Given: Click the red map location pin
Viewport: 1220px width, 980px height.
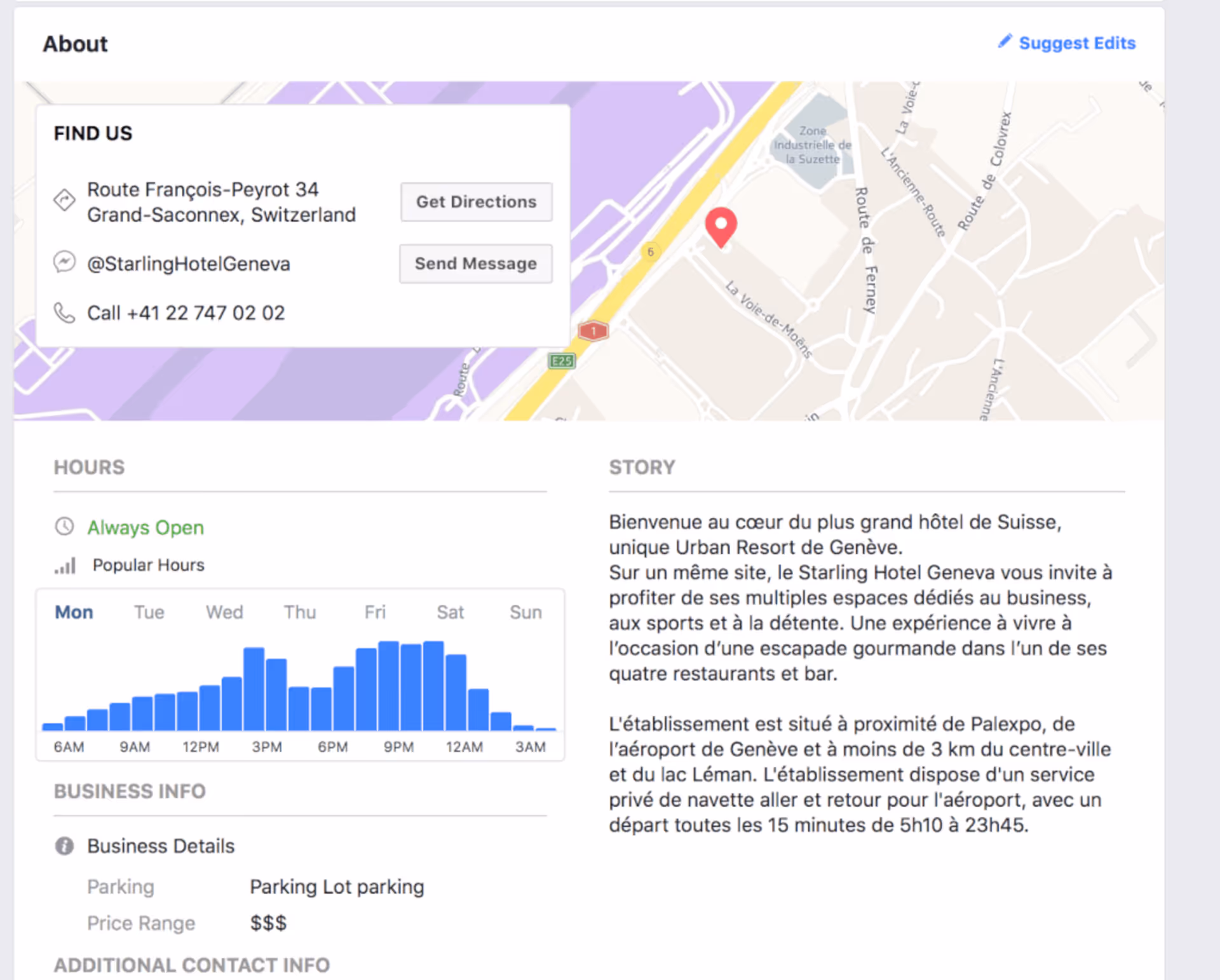Looking at the screenshot, I should (721, 226).
